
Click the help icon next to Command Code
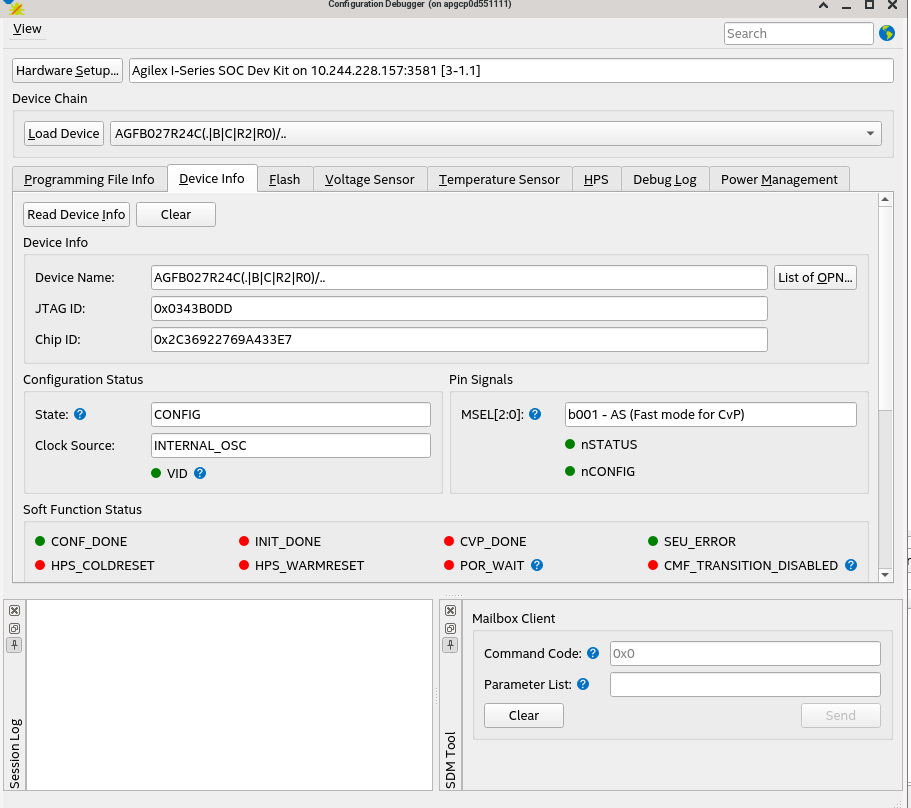coord(593,653)
